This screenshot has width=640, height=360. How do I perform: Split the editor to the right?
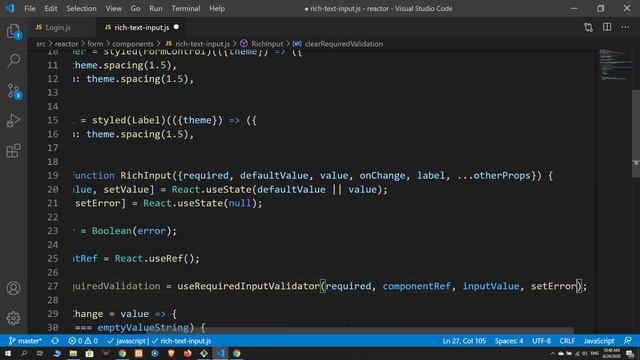[607, 27]
